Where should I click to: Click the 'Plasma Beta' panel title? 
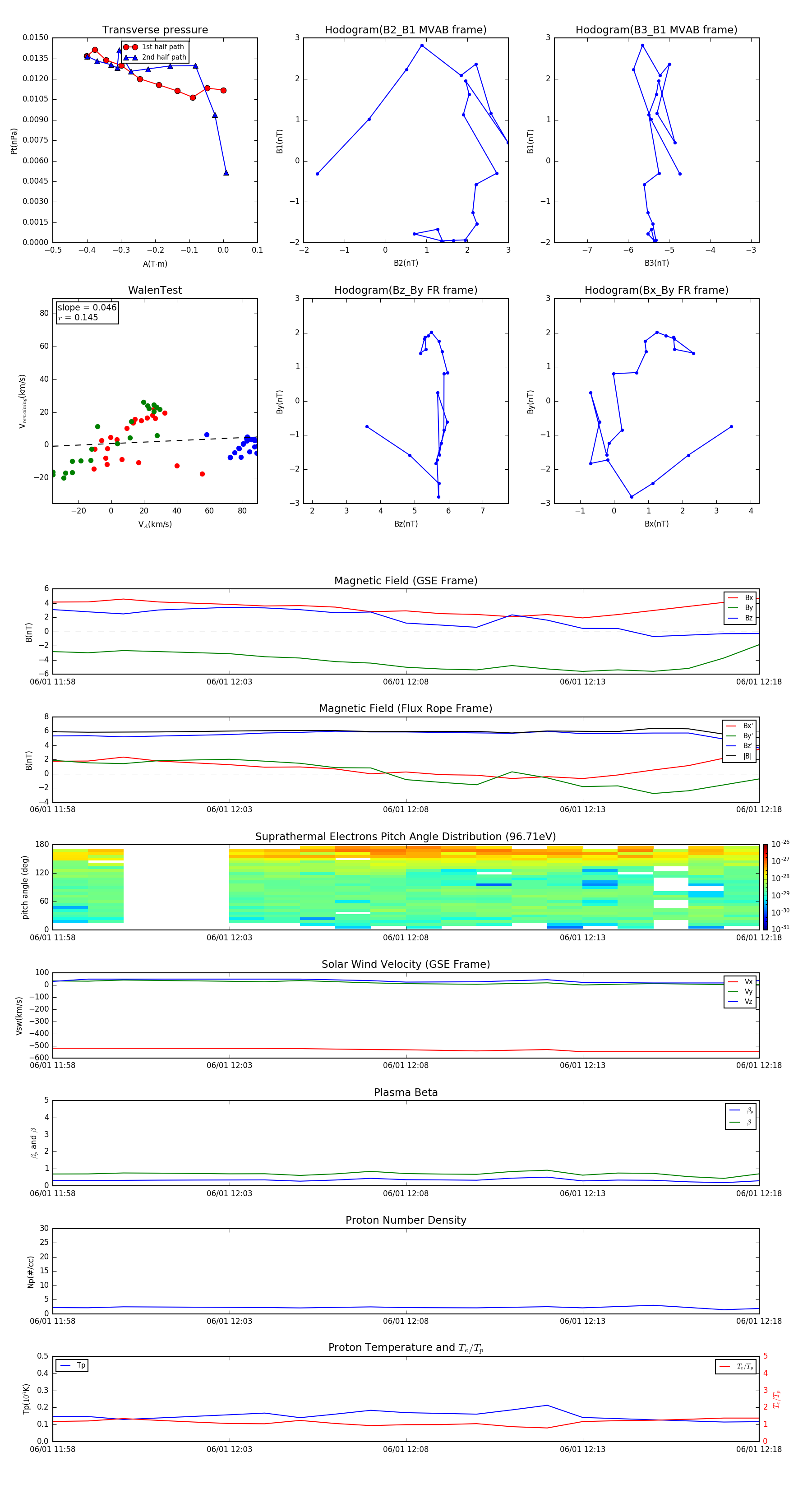coord(406,1093)
